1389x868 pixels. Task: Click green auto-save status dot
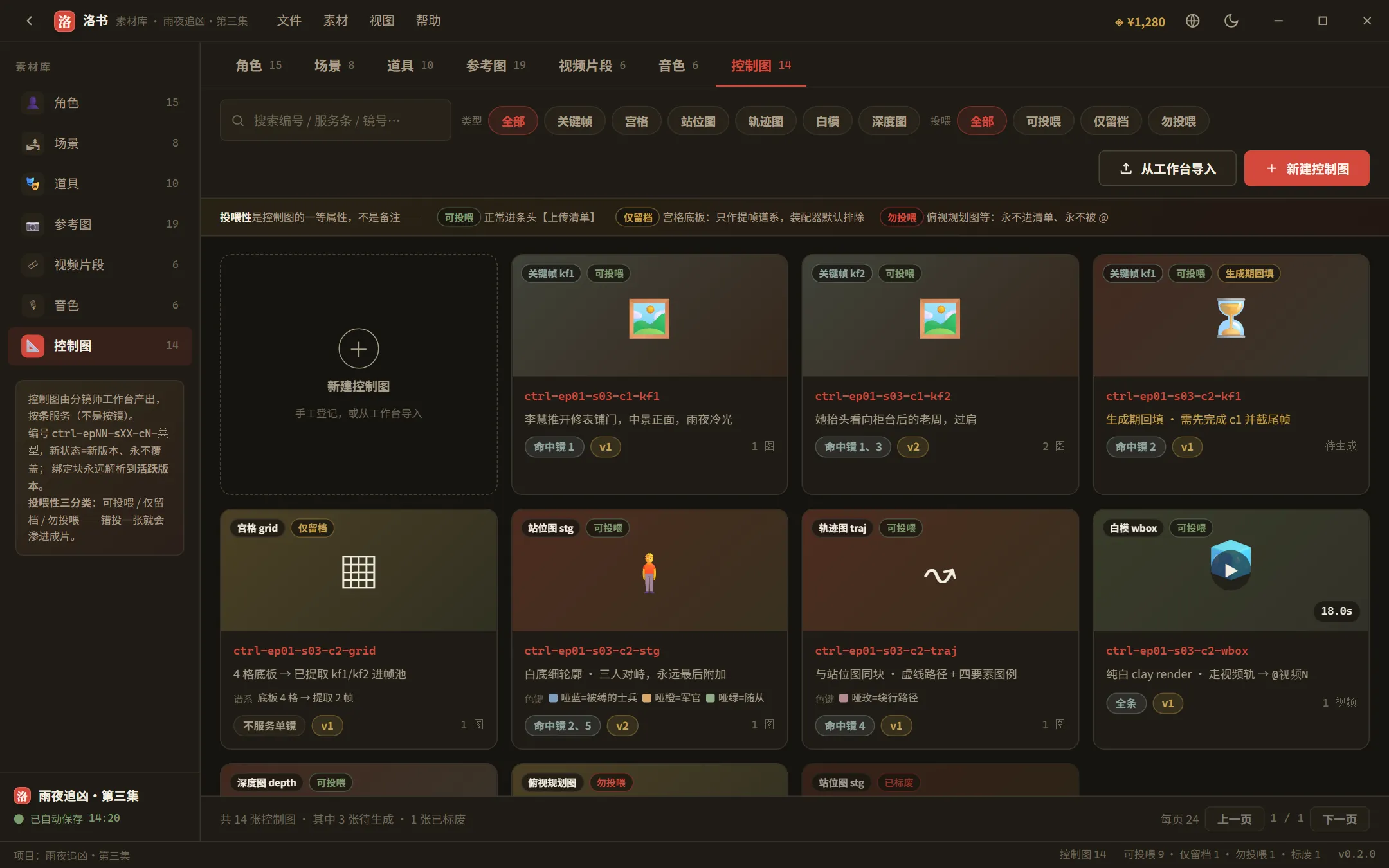(19, 818)
